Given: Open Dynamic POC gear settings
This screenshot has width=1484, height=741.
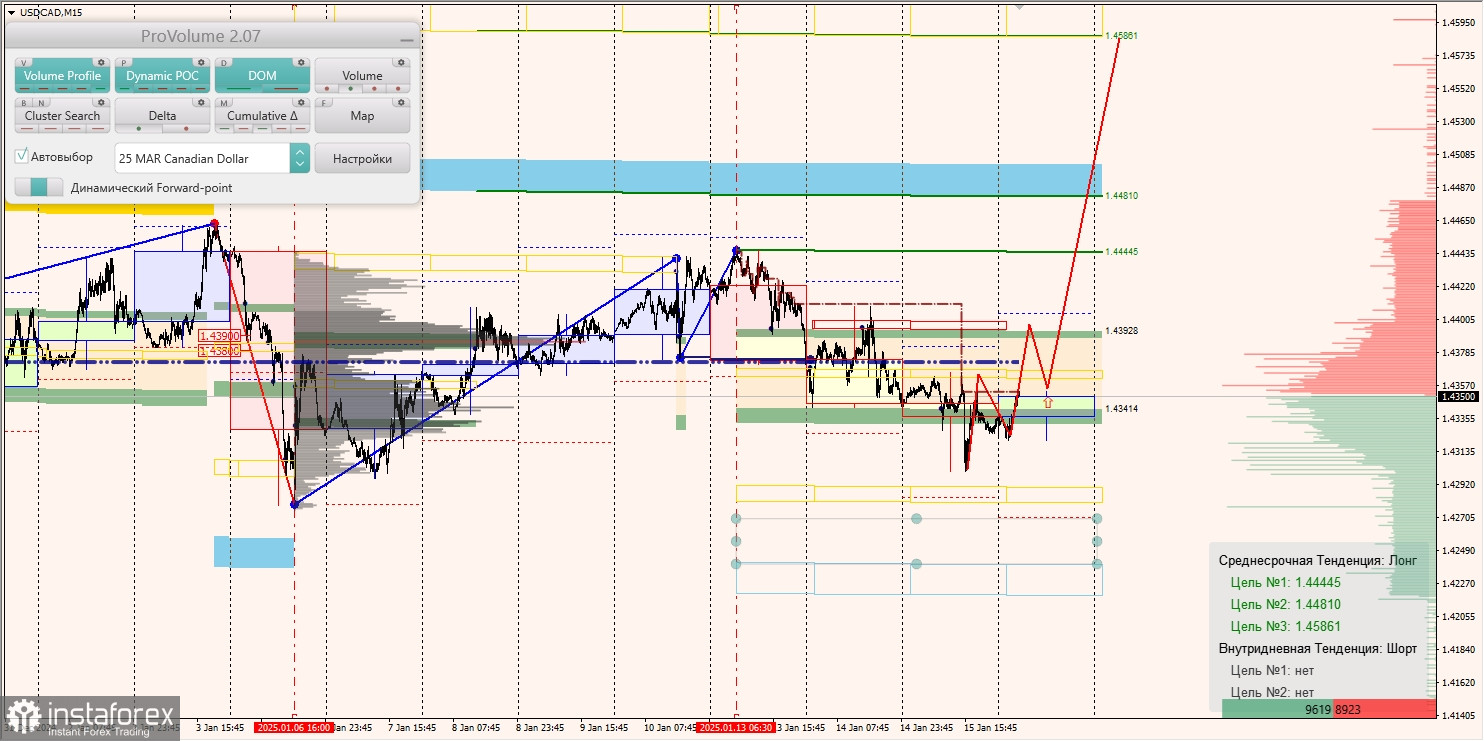Looking at the screenshot, I should pos(200,62).
